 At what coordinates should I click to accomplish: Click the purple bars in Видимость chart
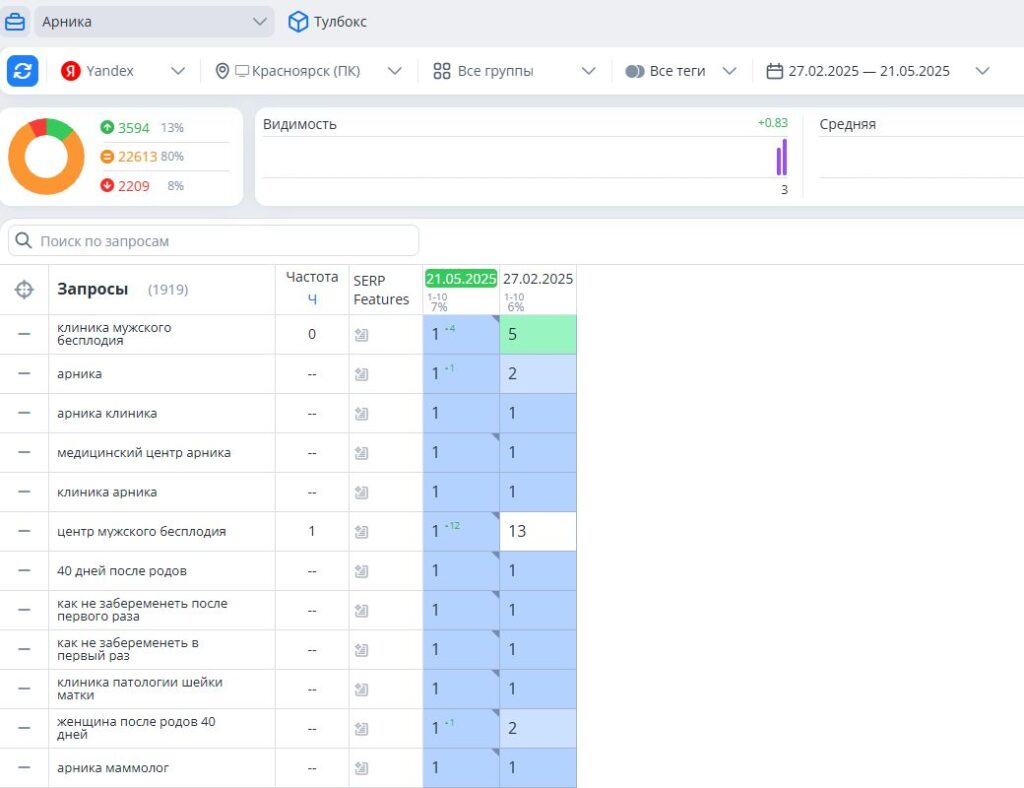tap(782, 157)
